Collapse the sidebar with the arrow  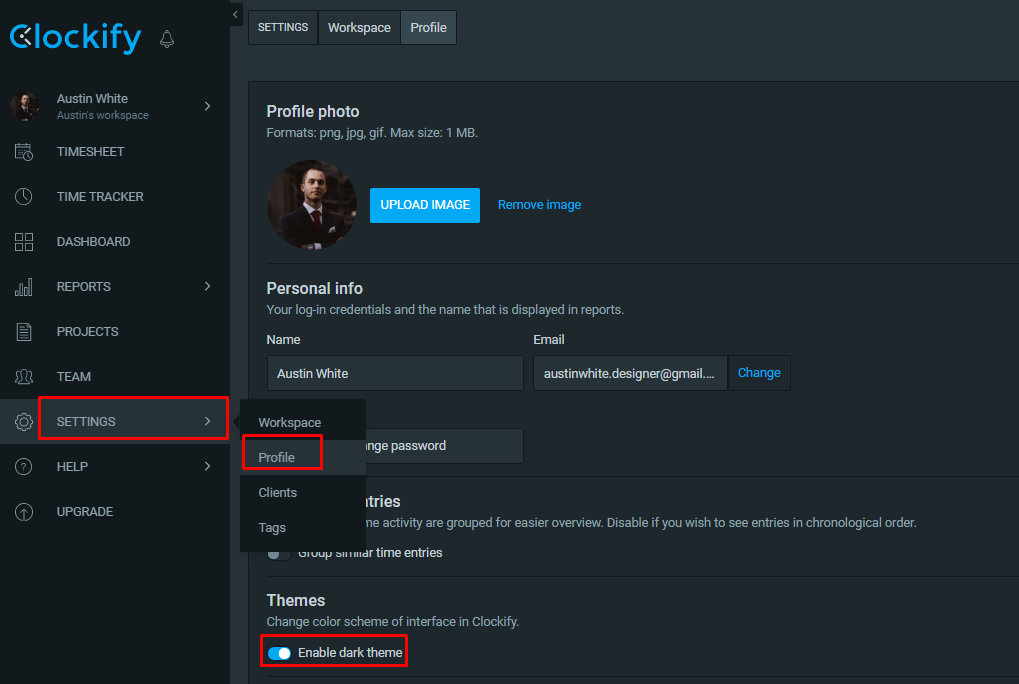[x=235, y=14]
